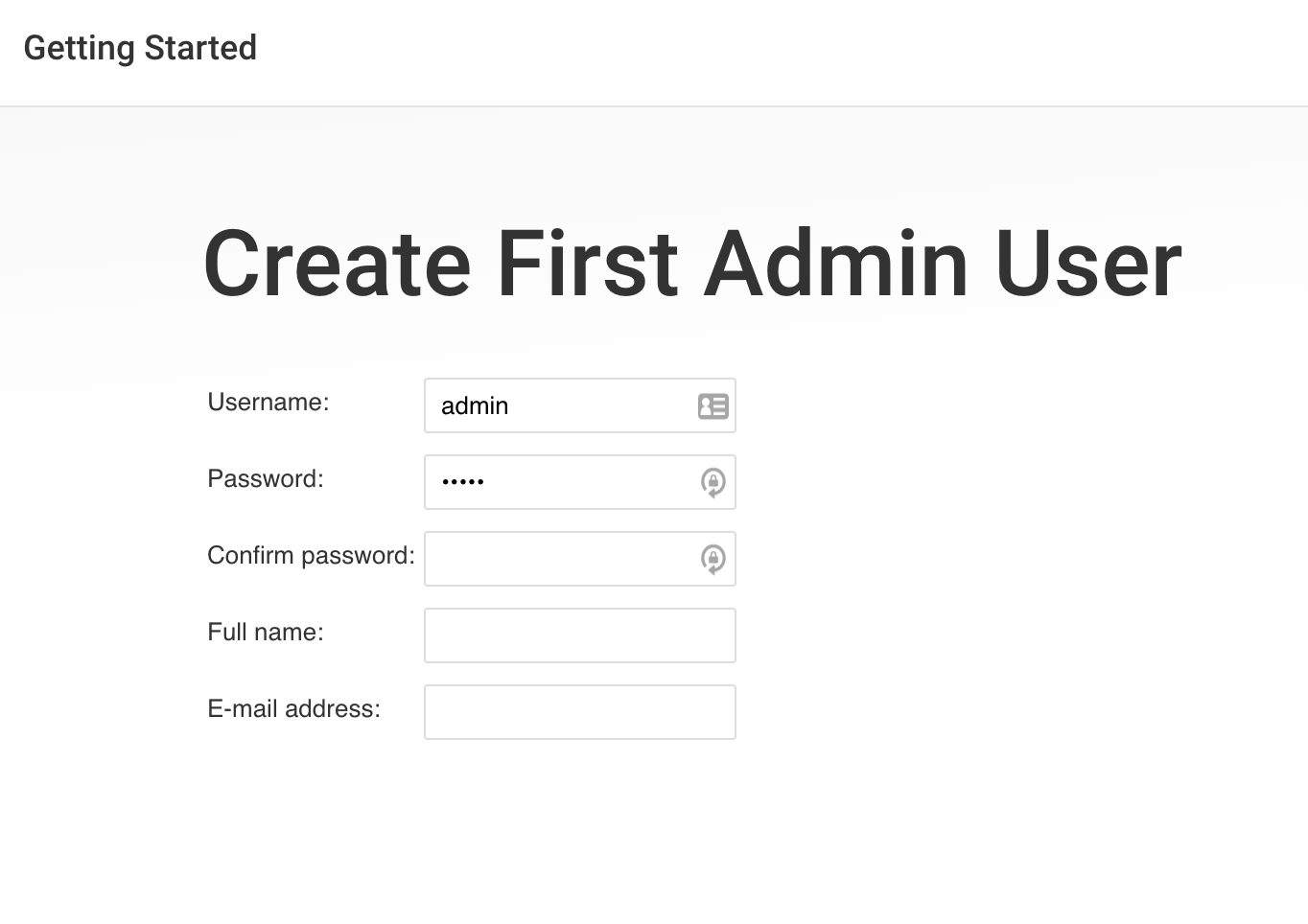Toggle password visibility via the Password field icon
The image size is (1308, 924).
click(713, 482)
